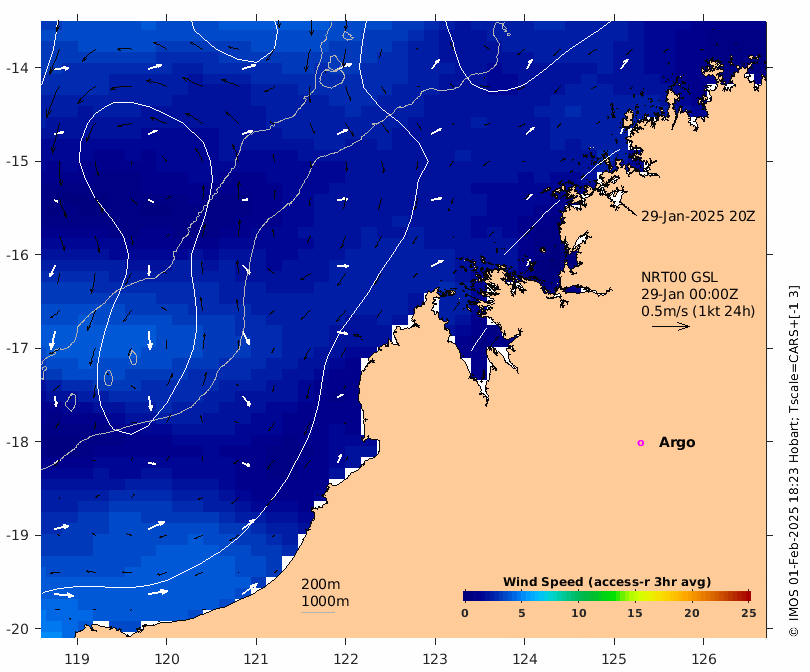Click the '200m' depth contour legend label
The image size is (810, 672).
pyautogui.click(x=320, y=584)
